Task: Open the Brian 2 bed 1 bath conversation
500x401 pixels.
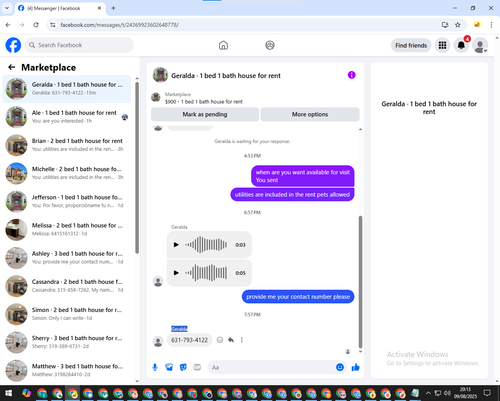Action: click(x=67, y=145)
